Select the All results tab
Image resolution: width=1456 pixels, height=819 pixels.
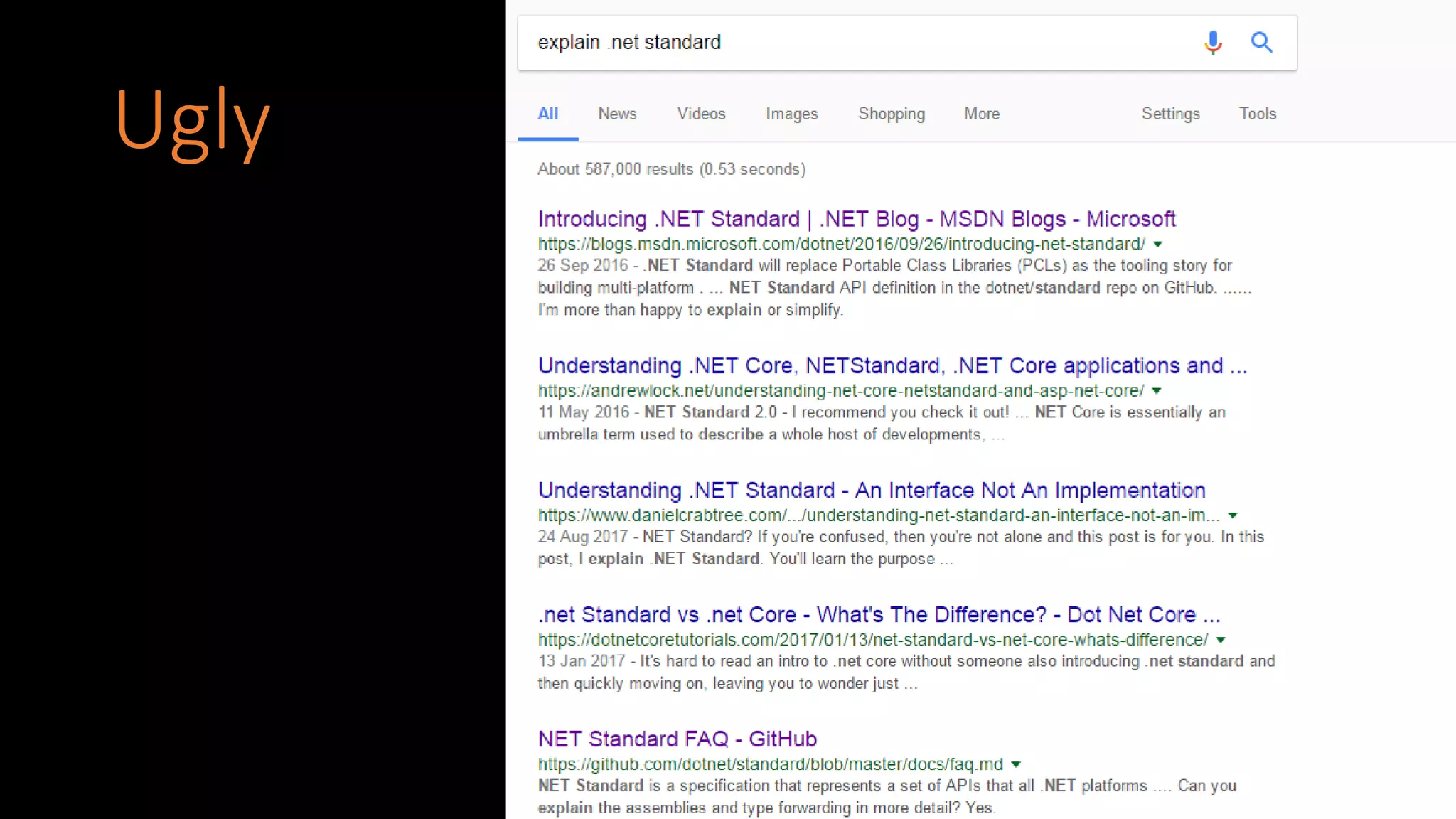pos(547,114)
